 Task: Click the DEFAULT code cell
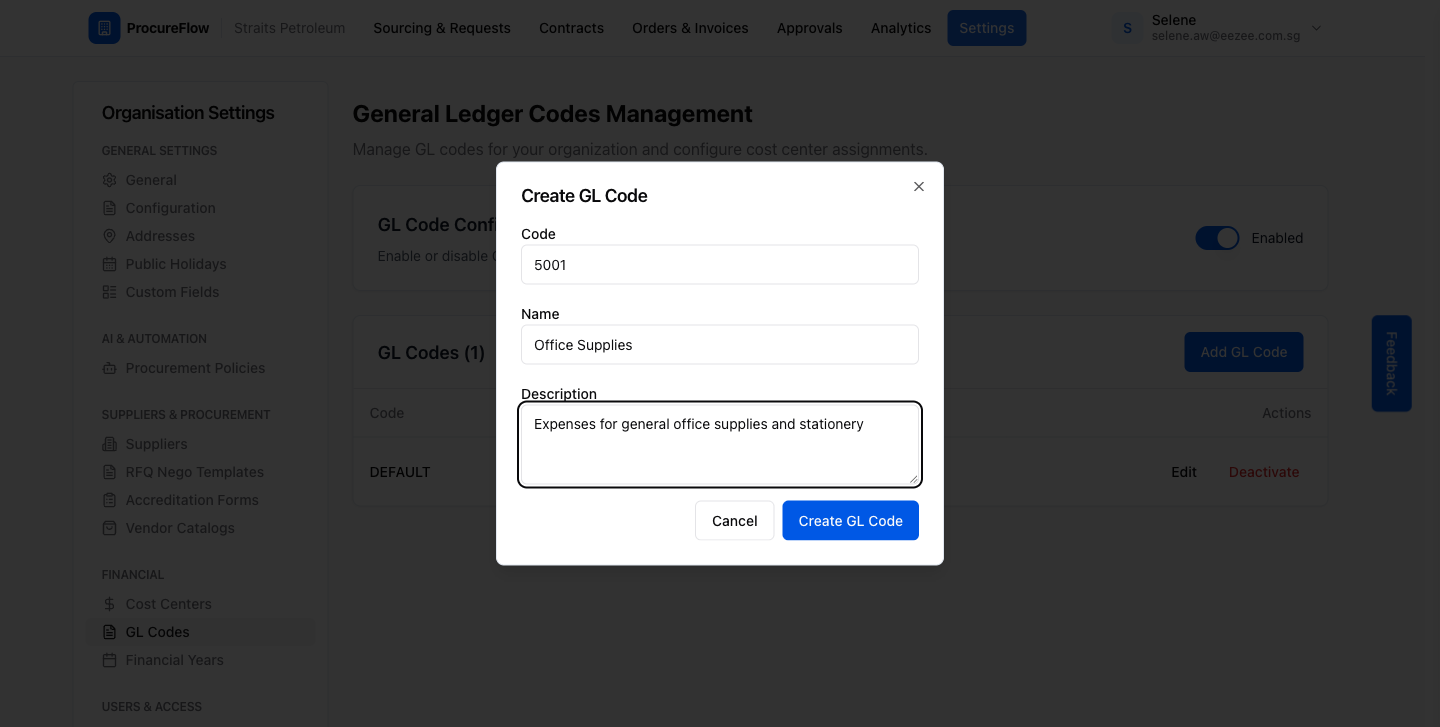click(x=400, y=472)
